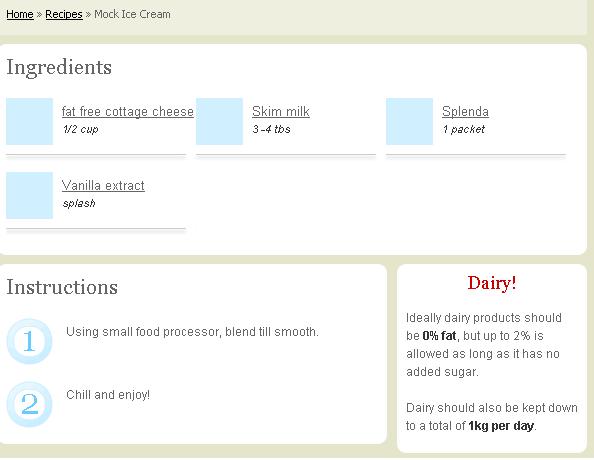The width and height of the screenshot is (594, 460).
Task: Click the red Dairy! heading
Action: click(492, 283)
